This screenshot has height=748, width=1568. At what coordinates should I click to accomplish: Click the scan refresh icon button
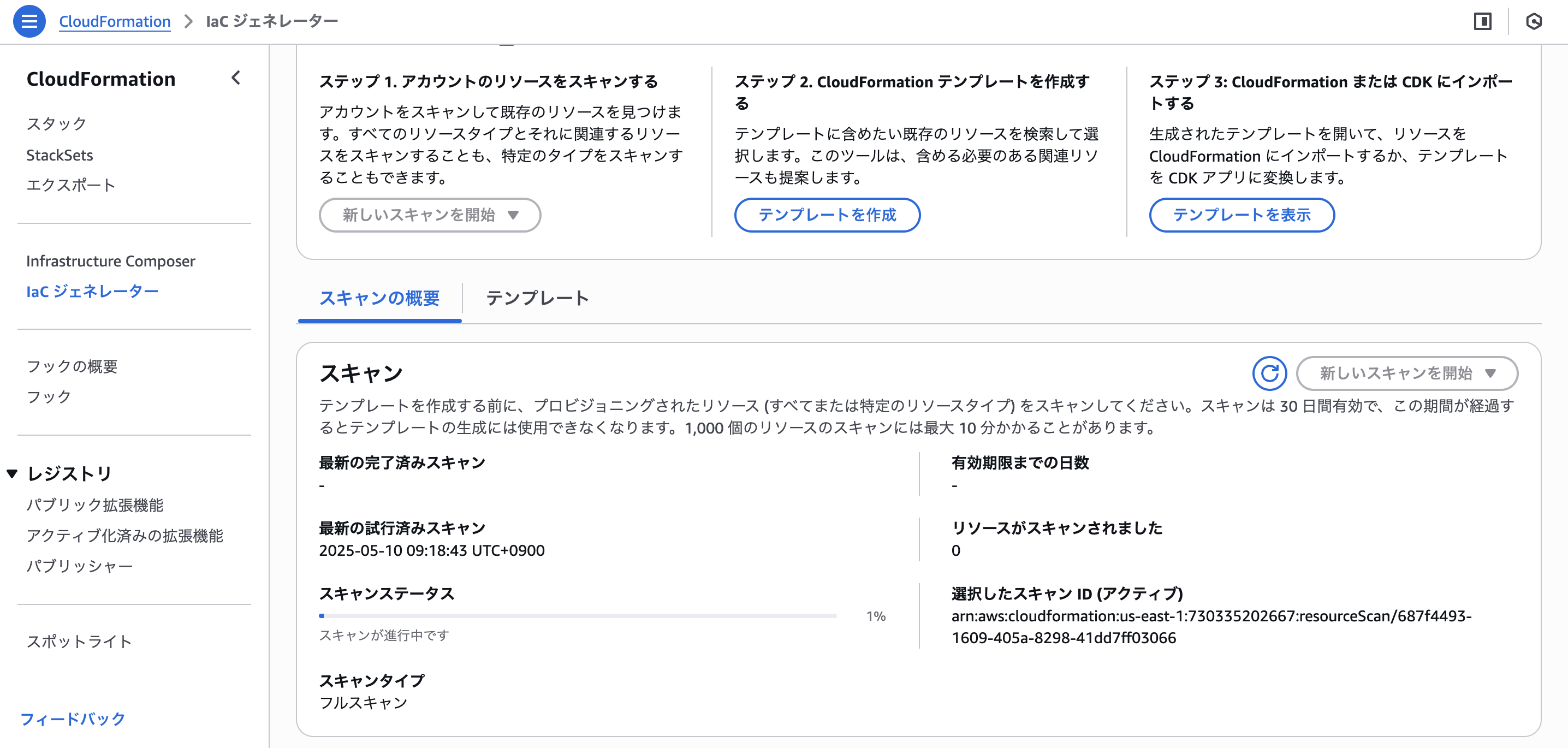(1269, 373)
